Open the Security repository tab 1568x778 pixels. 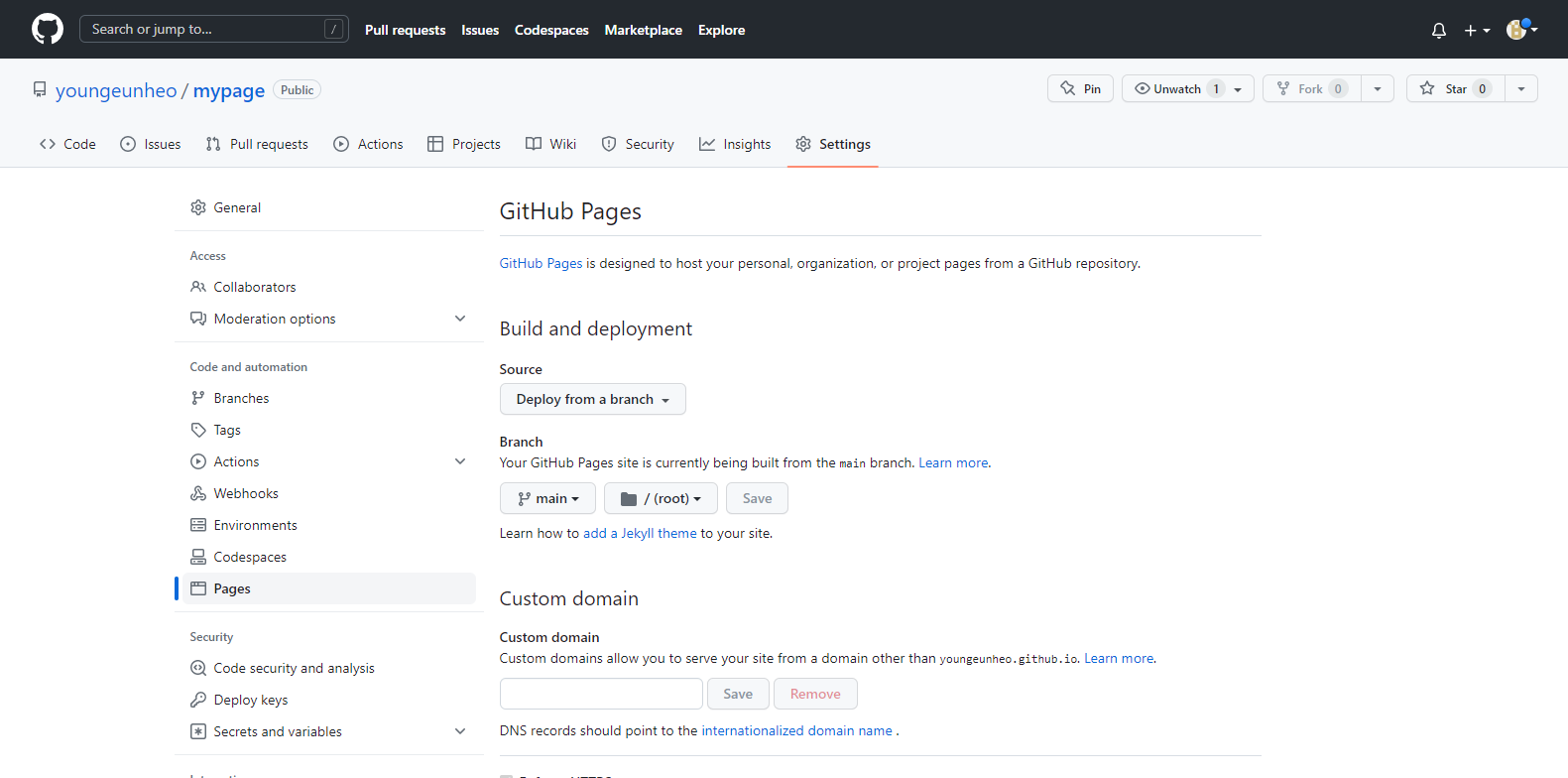(x=638, y=144)
